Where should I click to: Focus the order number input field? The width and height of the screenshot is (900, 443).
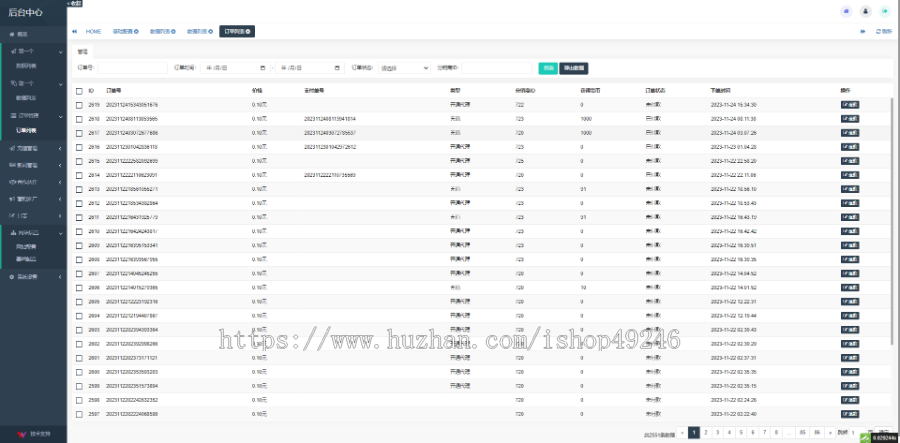click(133, 68)
